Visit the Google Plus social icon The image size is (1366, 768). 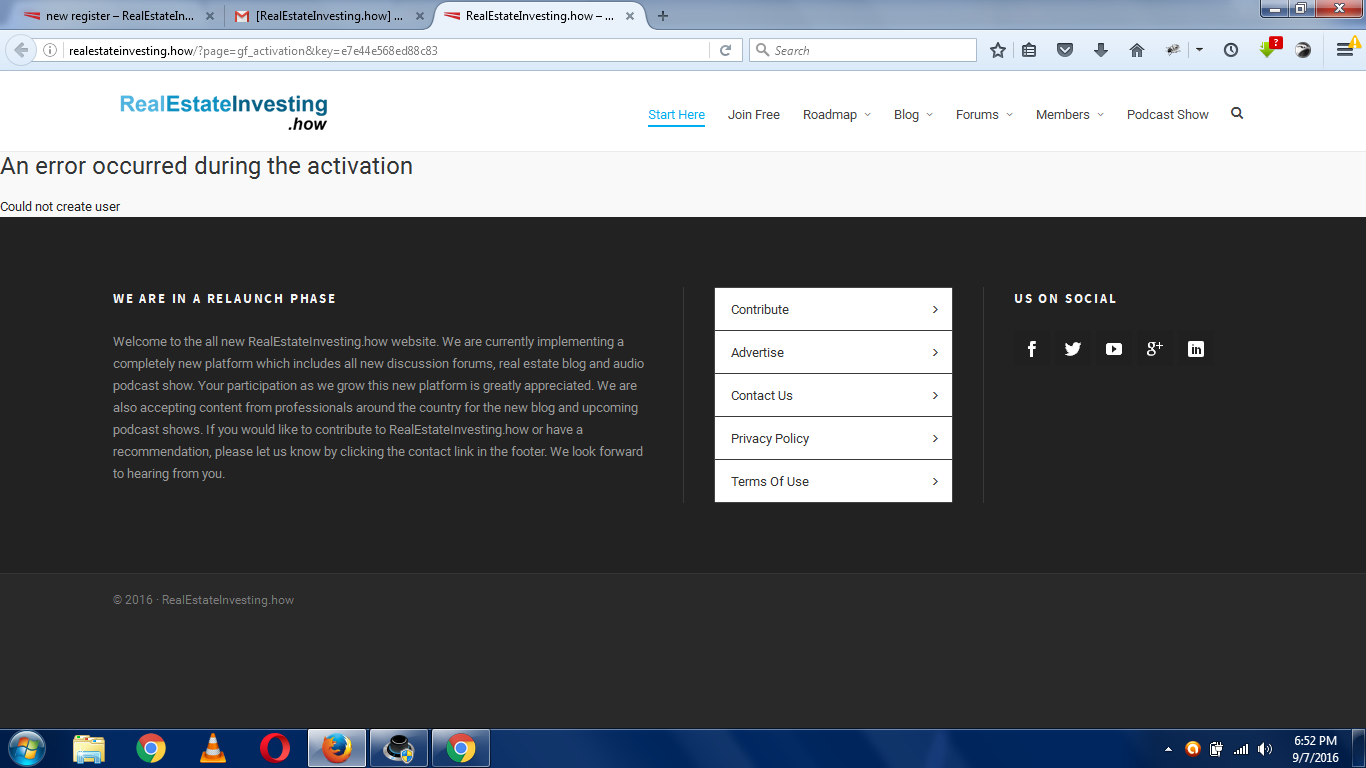pos(1155,349)
